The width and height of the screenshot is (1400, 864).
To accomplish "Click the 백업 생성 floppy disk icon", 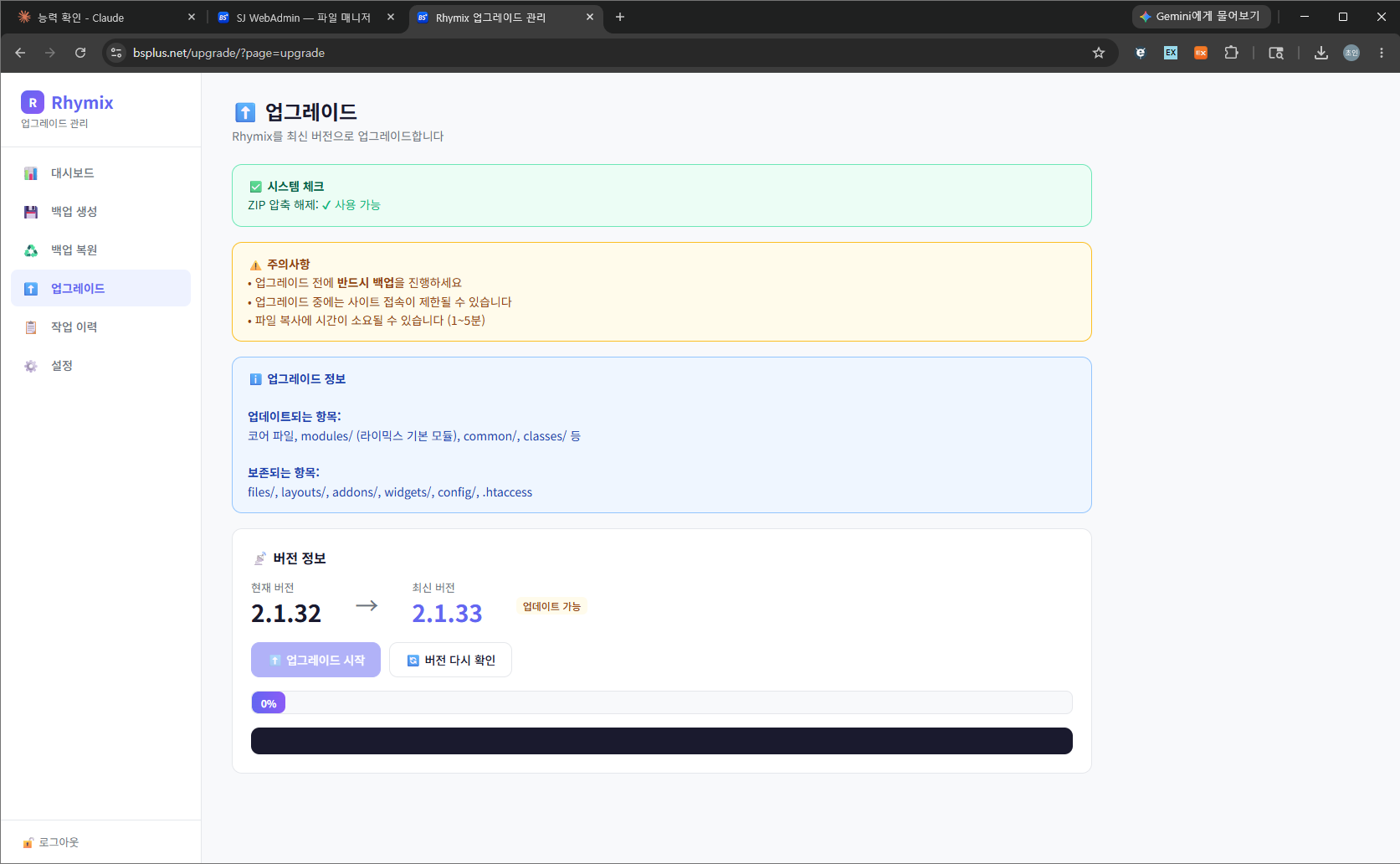I will pyautogui.click(x=31, y=212).
